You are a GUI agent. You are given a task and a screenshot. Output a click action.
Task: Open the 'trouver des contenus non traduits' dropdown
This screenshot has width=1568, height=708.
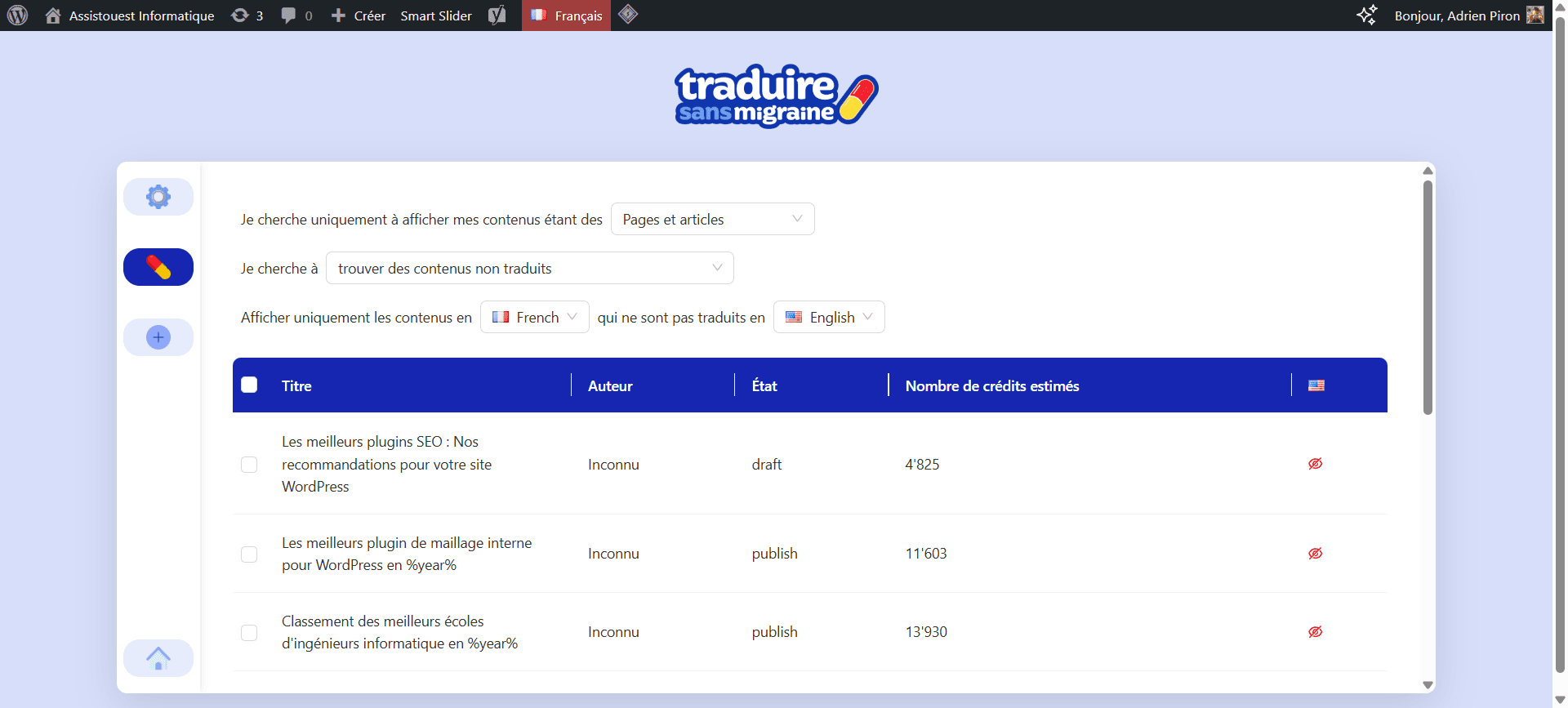click(529, 268)
